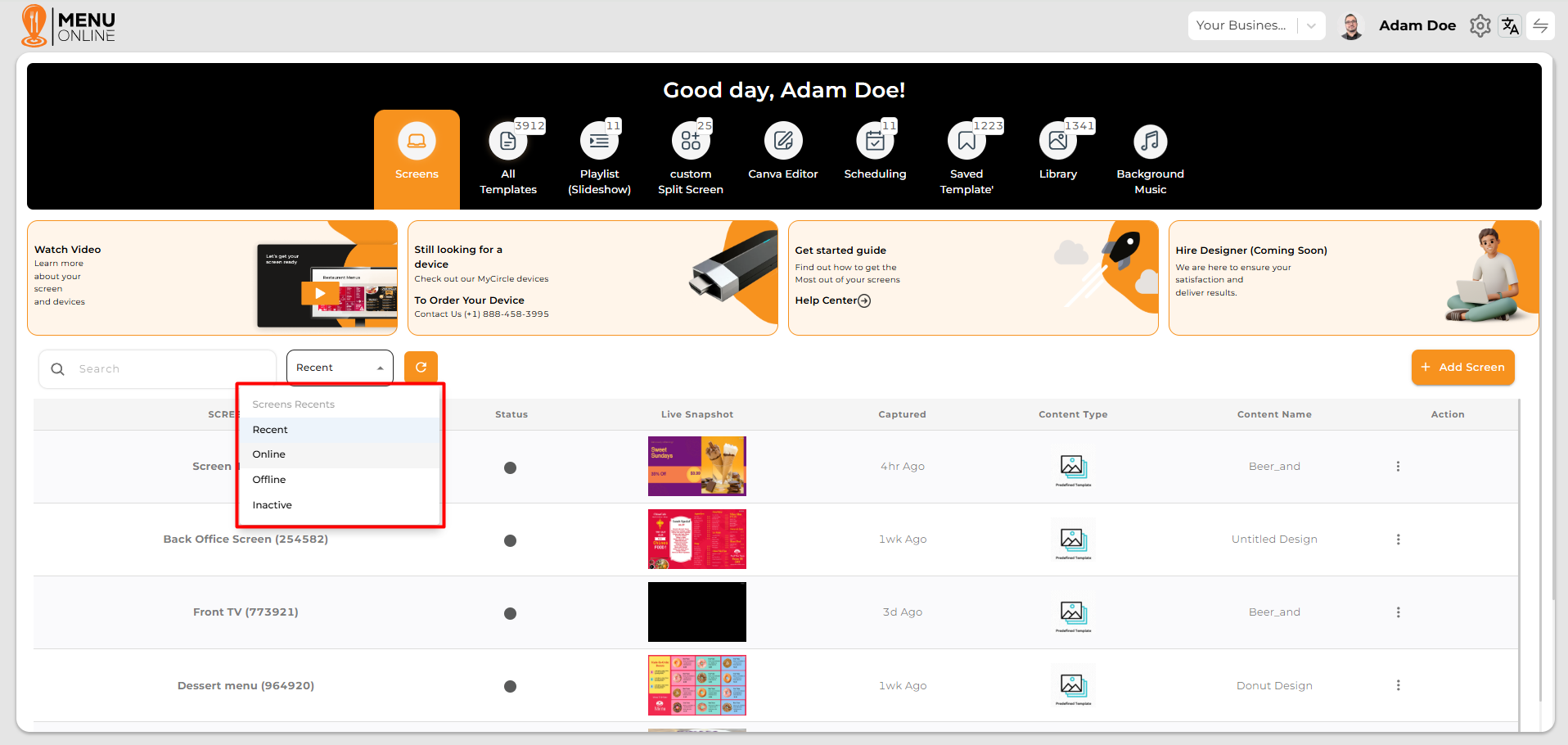Open actions menu for Front TV row

tap(1398, 612)
